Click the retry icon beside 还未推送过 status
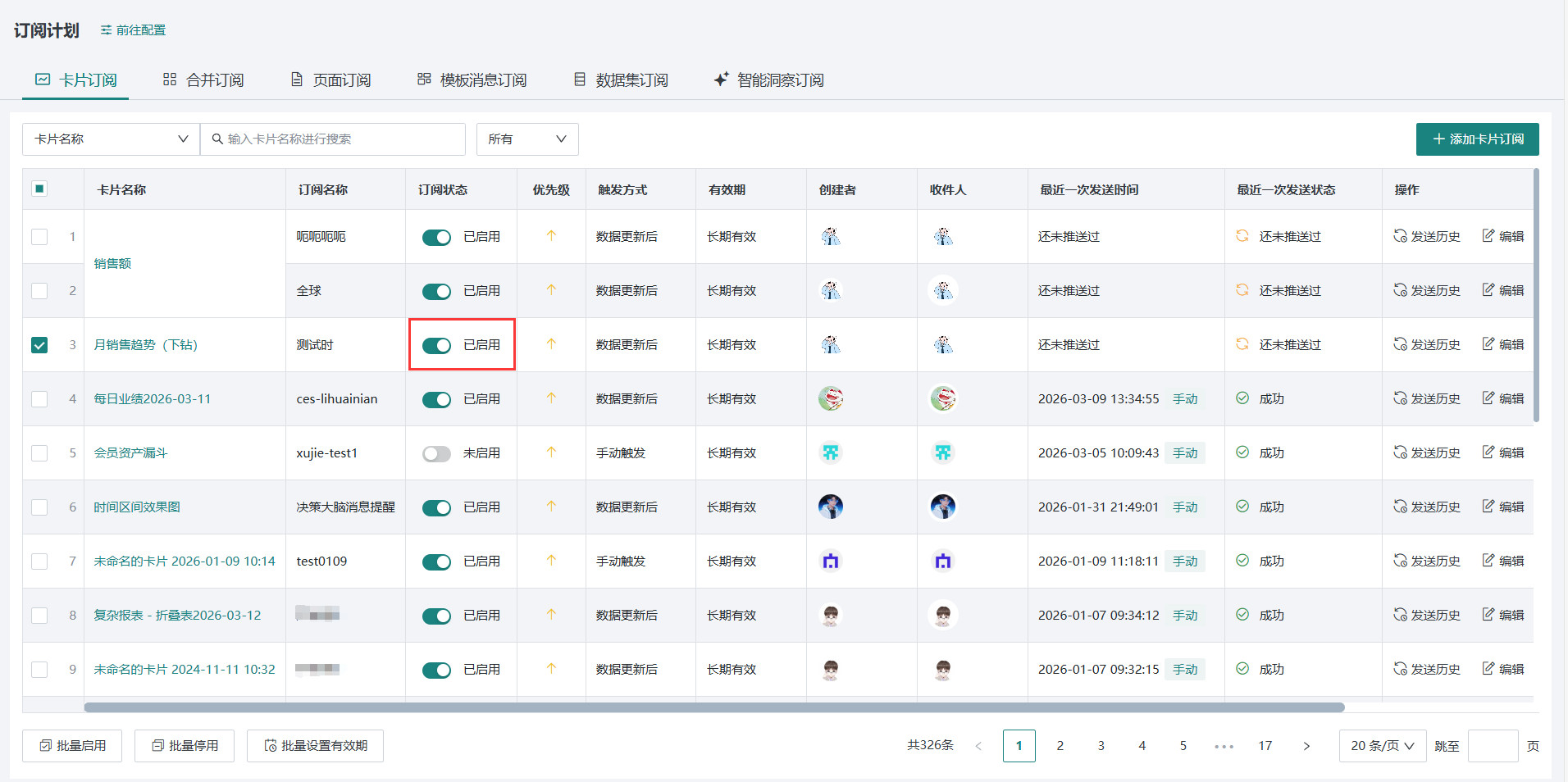1568x782 pixels. [1242, 236]
